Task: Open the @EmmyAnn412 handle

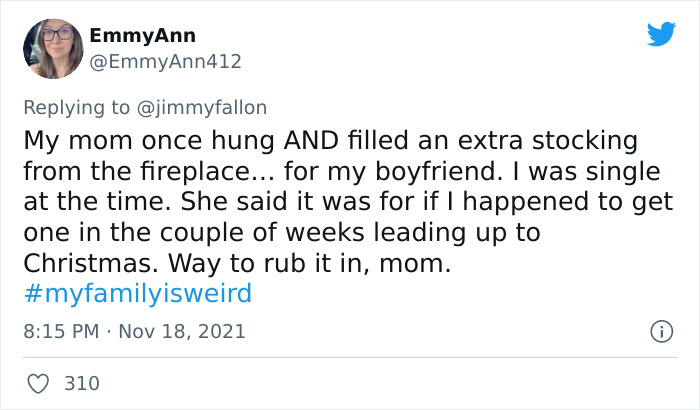Action: pyautogui.click(x=165, y=61)
